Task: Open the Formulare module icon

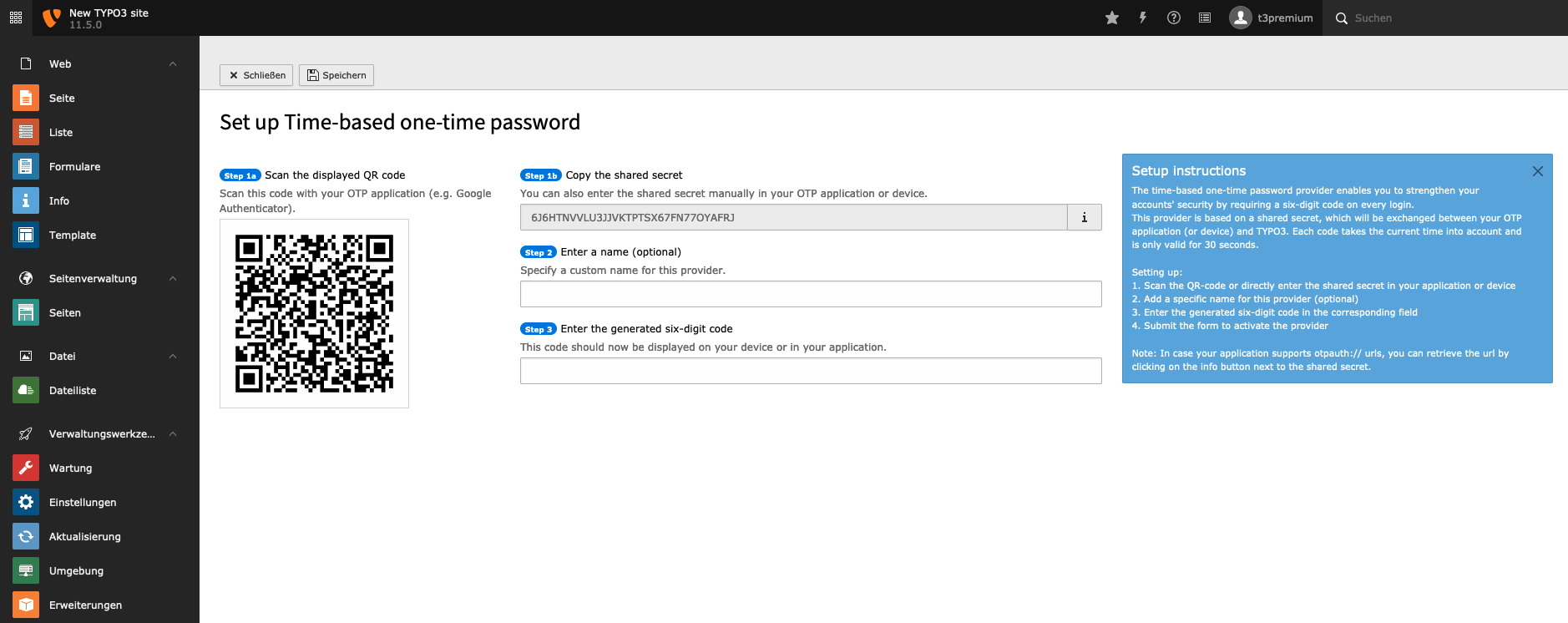Action: click(26, 166)
